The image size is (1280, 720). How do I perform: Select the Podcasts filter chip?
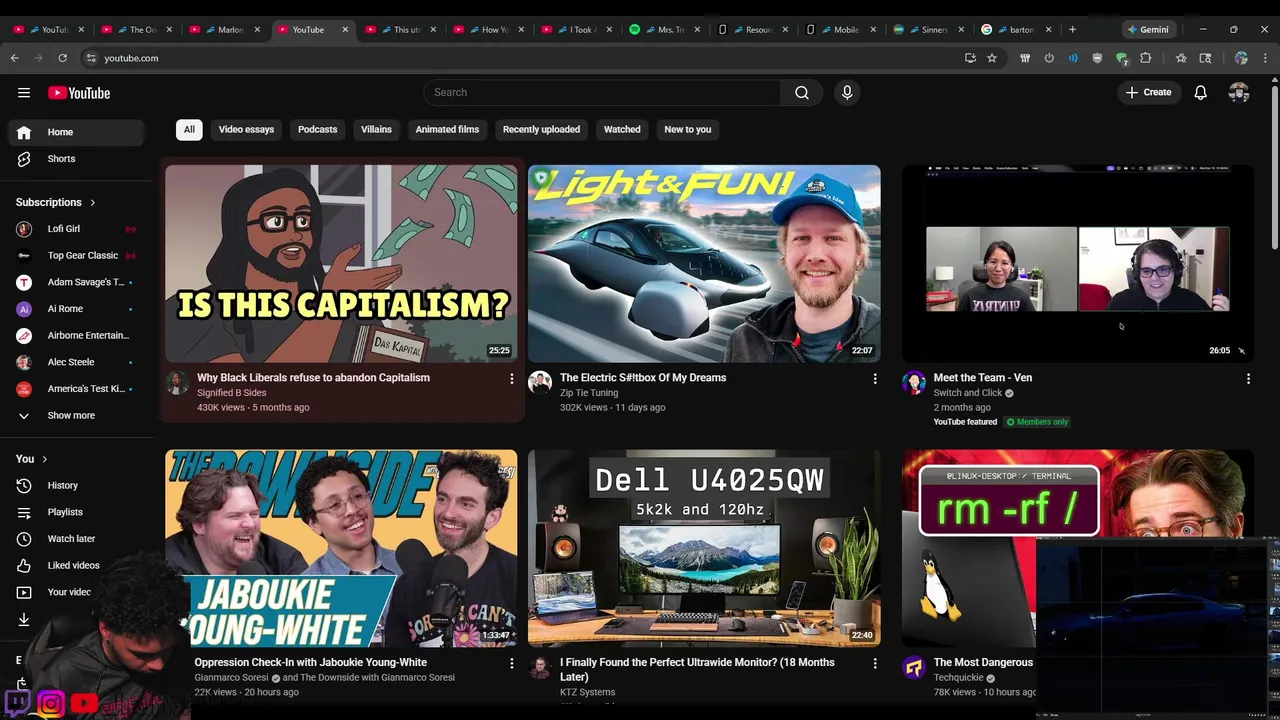pyautogui.click(x=317, y=129)
